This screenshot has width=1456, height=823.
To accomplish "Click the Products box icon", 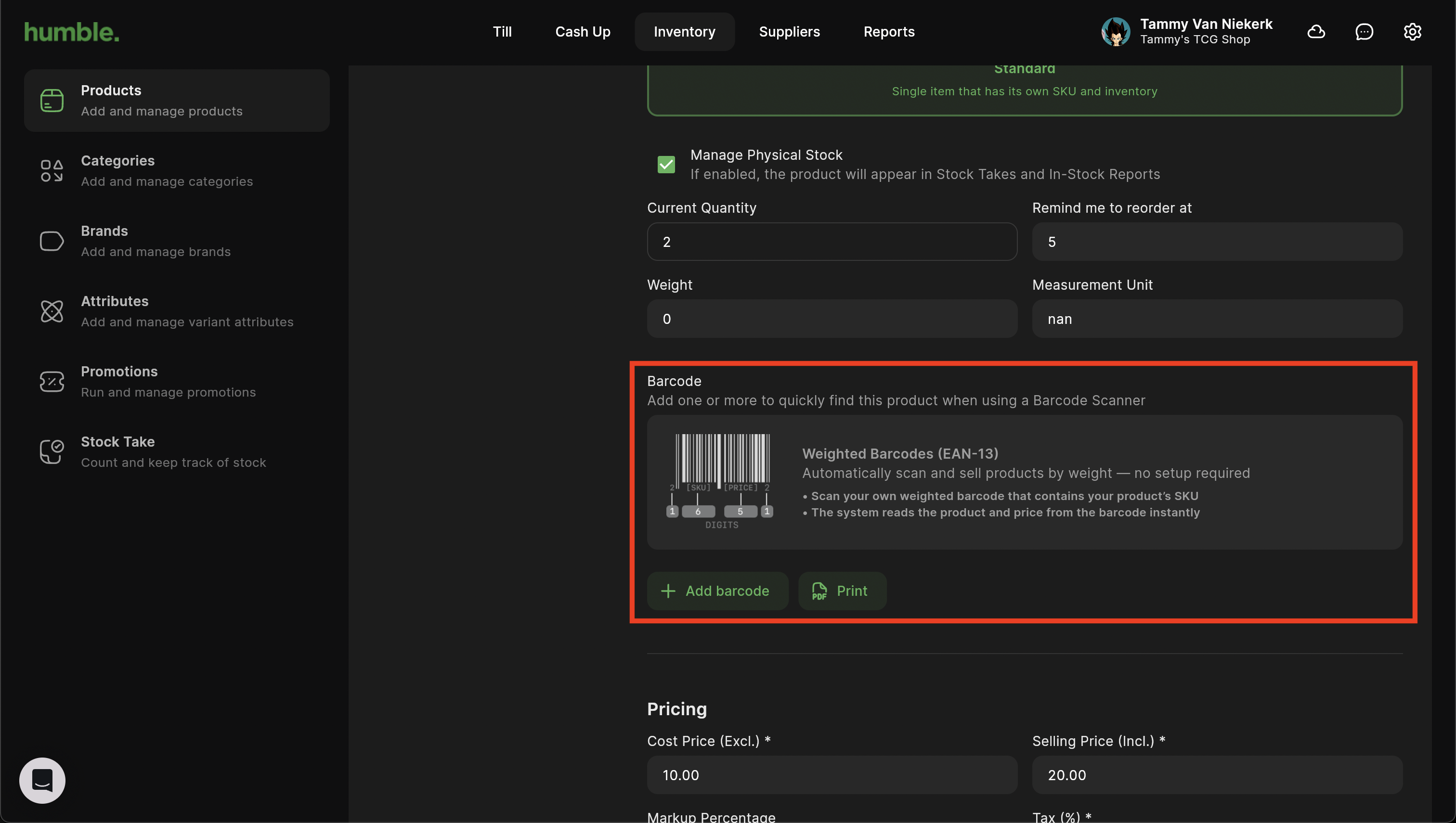I will tap(52, 101).
